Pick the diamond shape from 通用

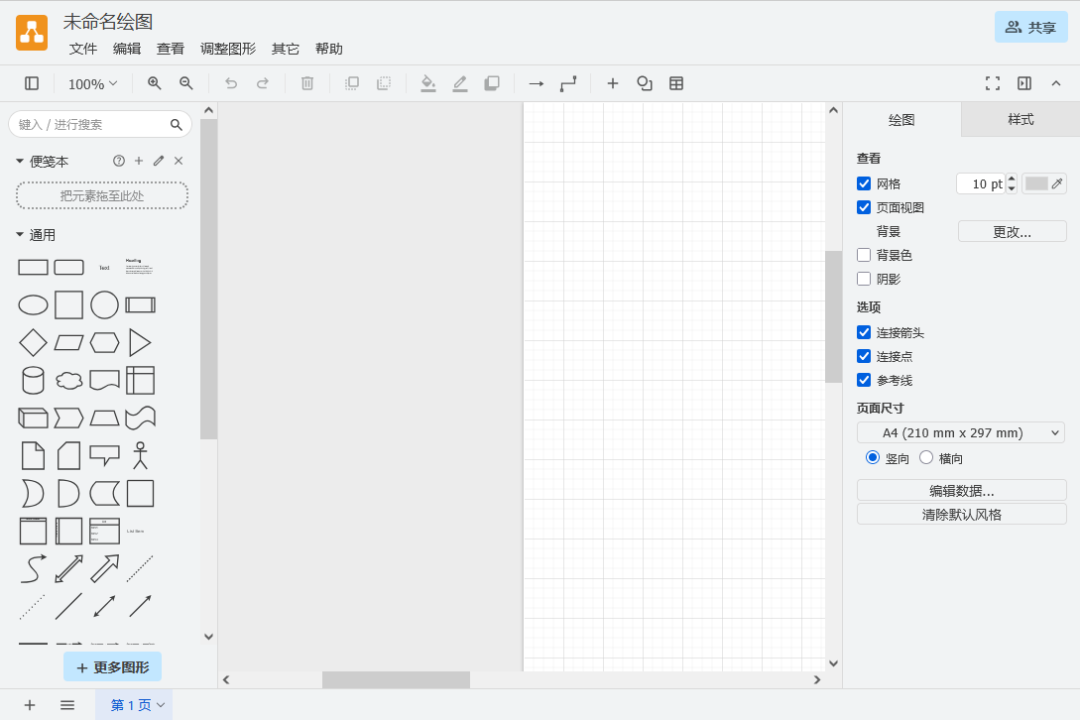[x=33, y=343]
